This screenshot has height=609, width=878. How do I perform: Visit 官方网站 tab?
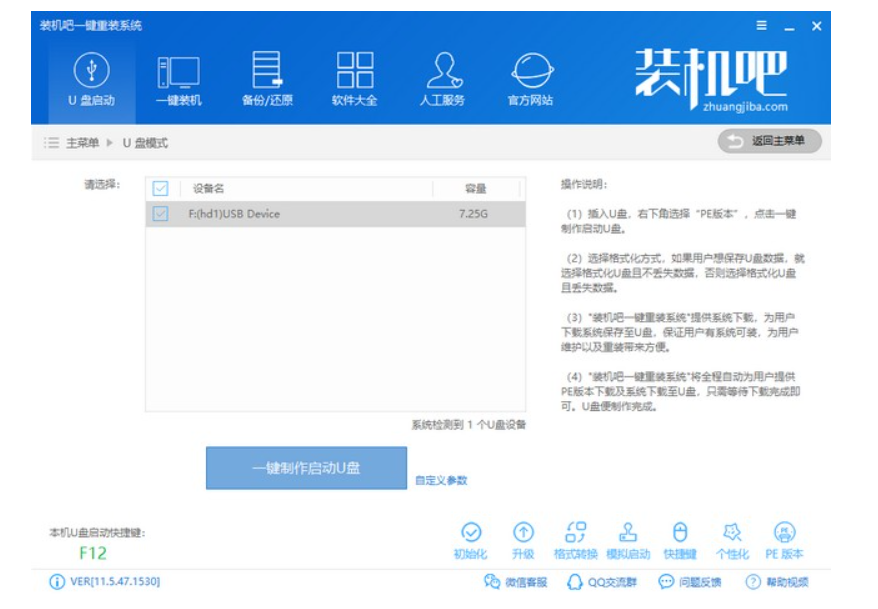(x=530, y=80)
